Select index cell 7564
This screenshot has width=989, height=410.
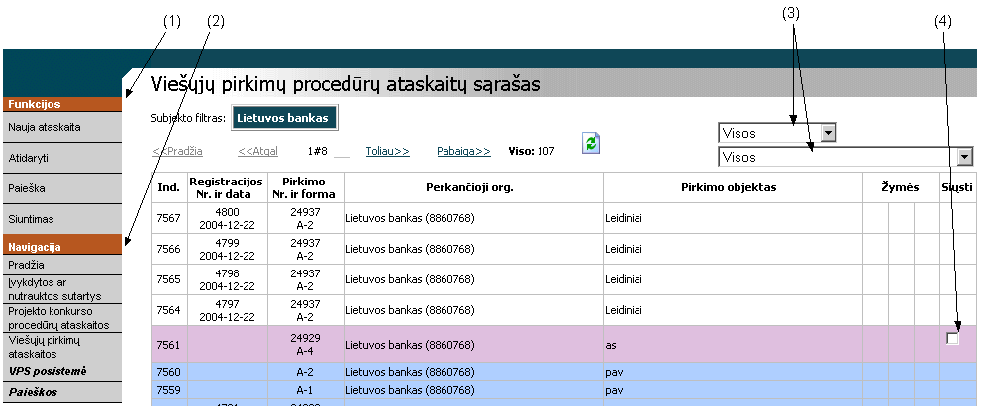(167, 310)
